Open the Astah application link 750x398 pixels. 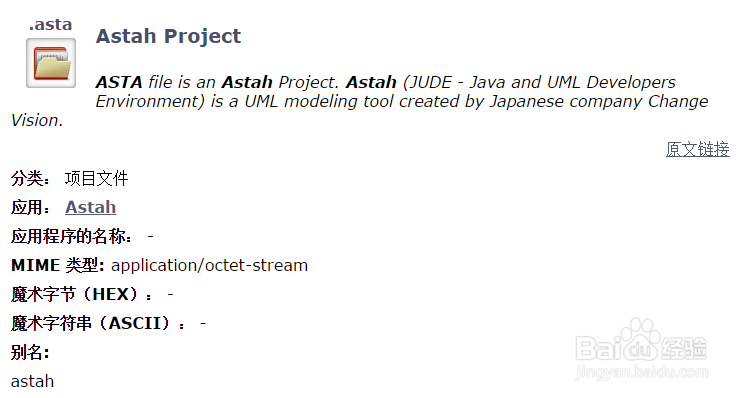tap(90, 207)
